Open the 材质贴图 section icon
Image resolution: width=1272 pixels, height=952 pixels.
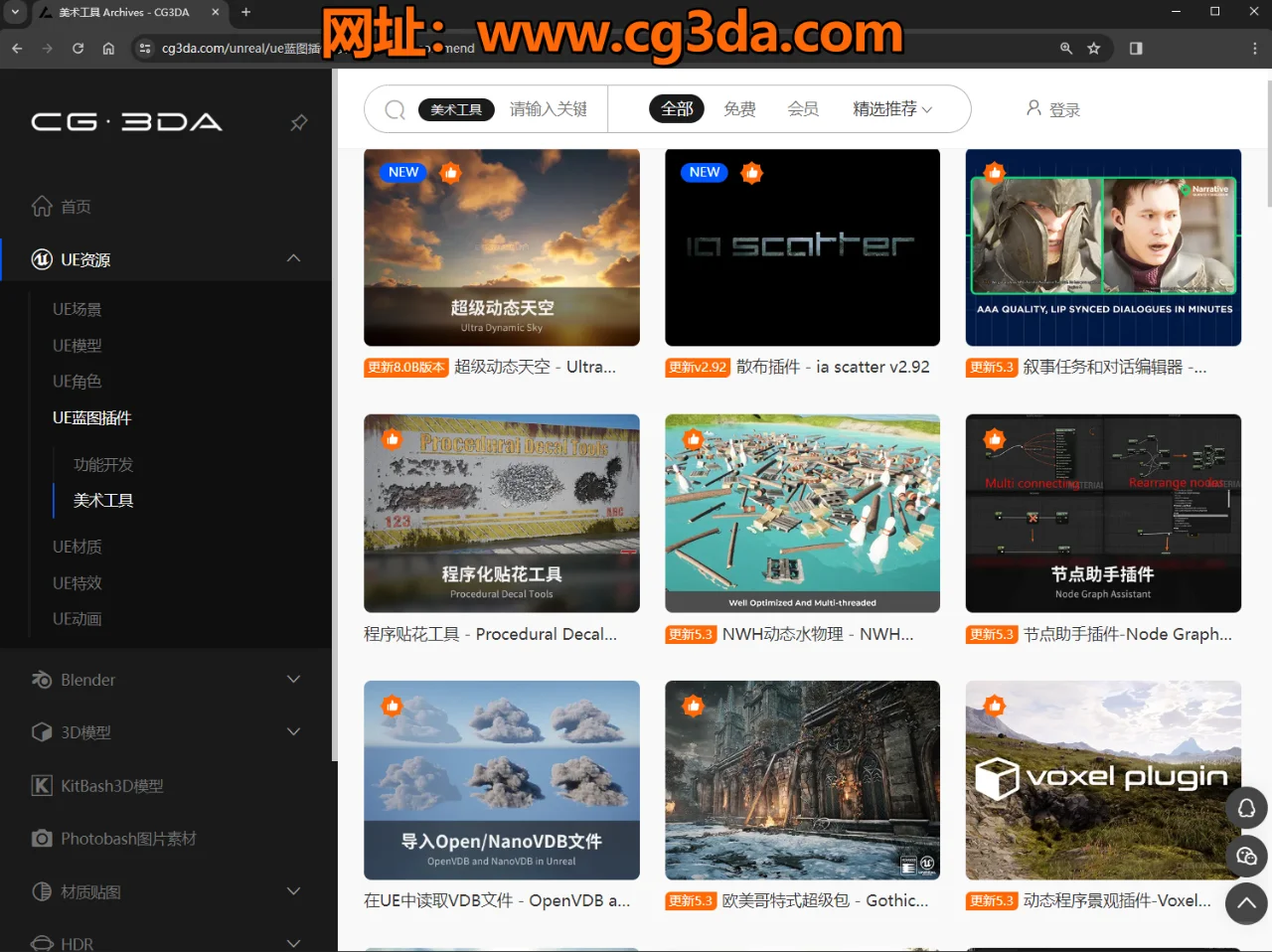(41, 891)
